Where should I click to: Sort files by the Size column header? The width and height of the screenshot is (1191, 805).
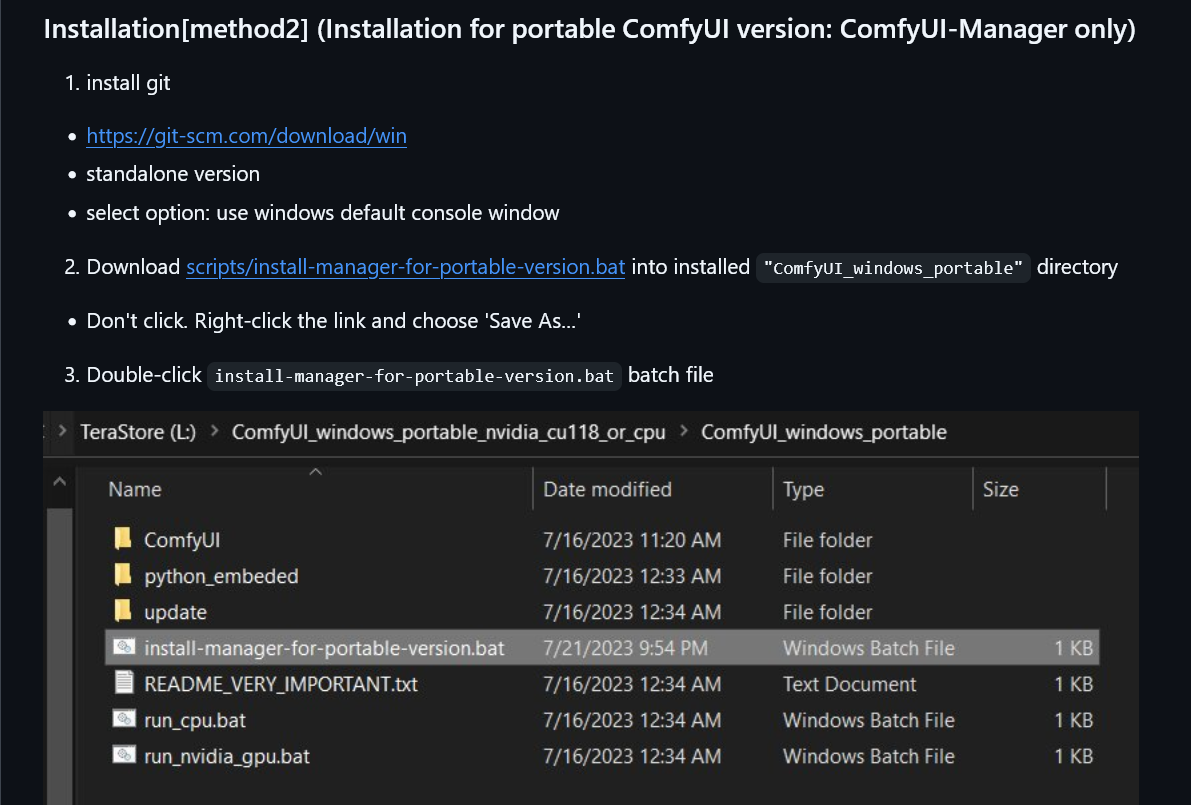pyautogui.click(x=1000, y=489)
